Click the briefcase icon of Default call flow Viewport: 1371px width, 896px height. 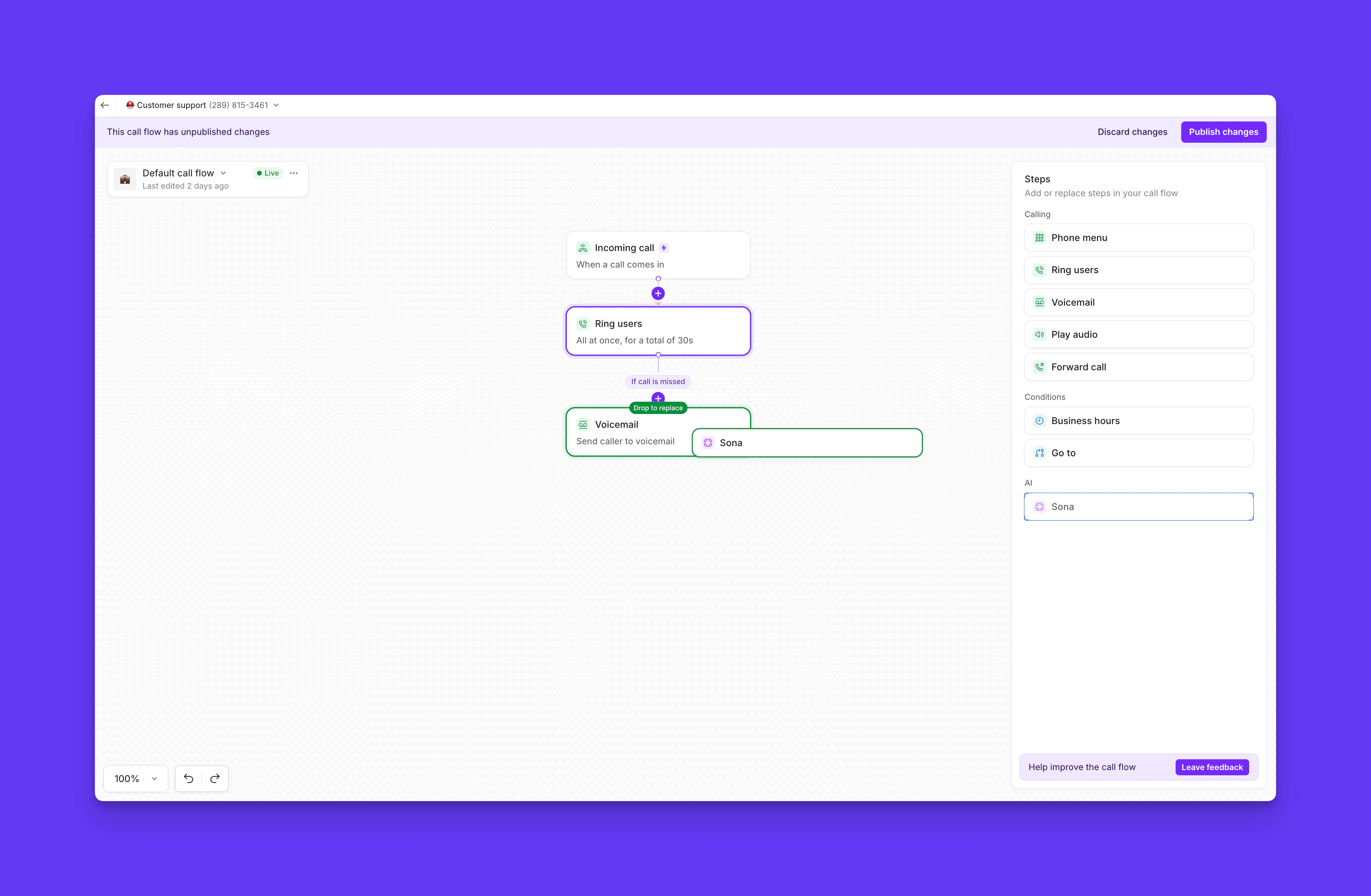pyautogui.click(x=125, y=179)
